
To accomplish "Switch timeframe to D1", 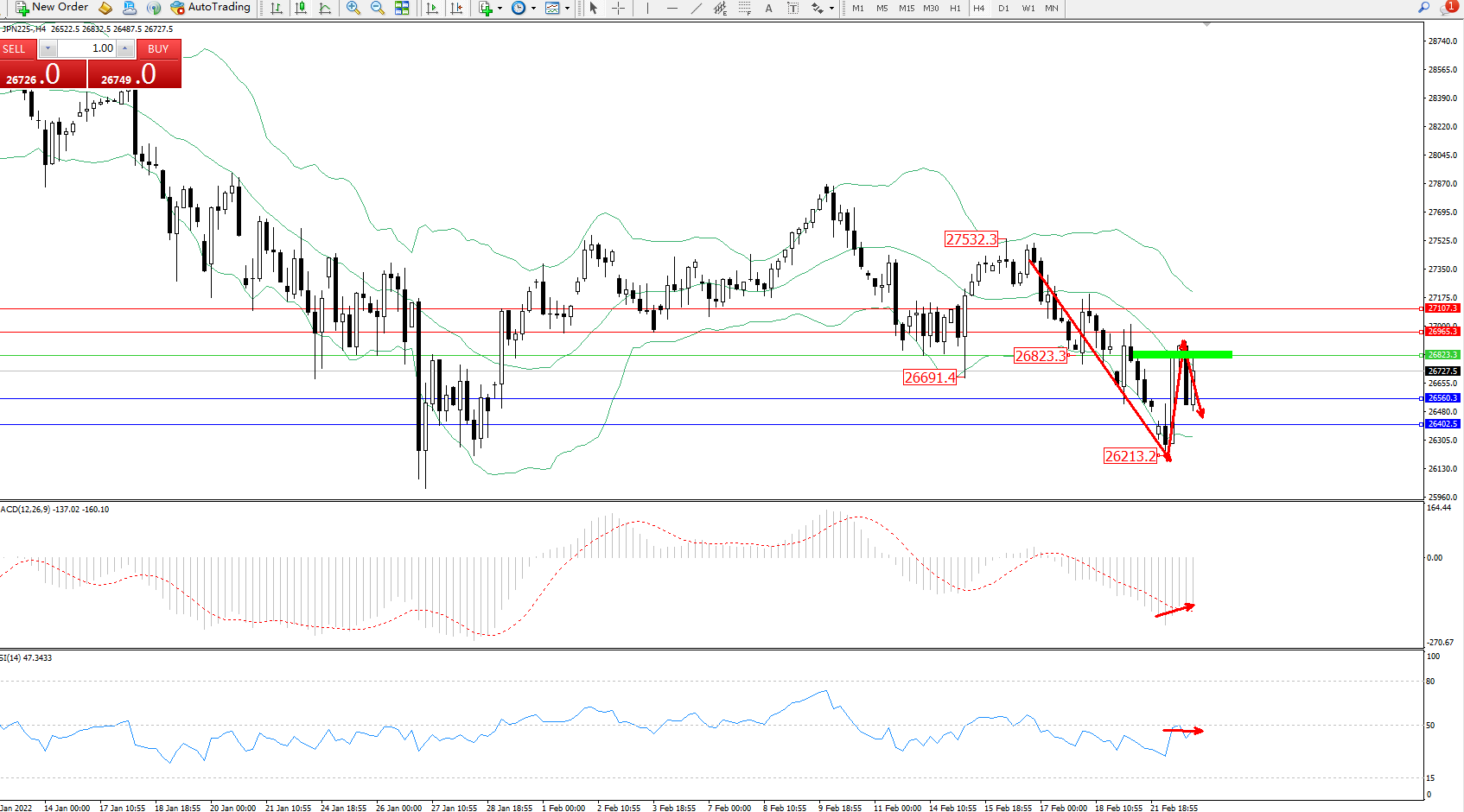I will [1003, 8].
